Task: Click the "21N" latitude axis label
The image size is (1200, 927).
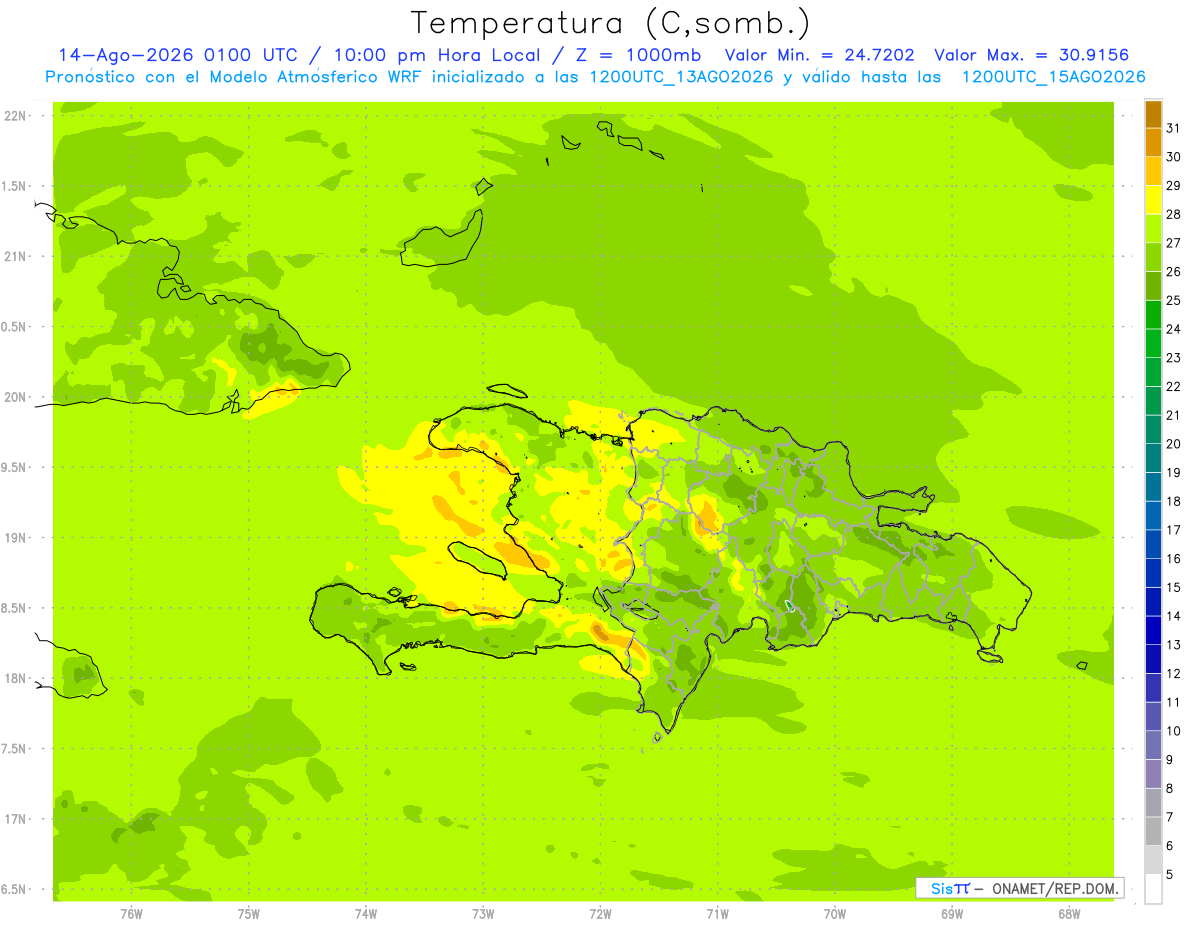Action: coord(15,256)
